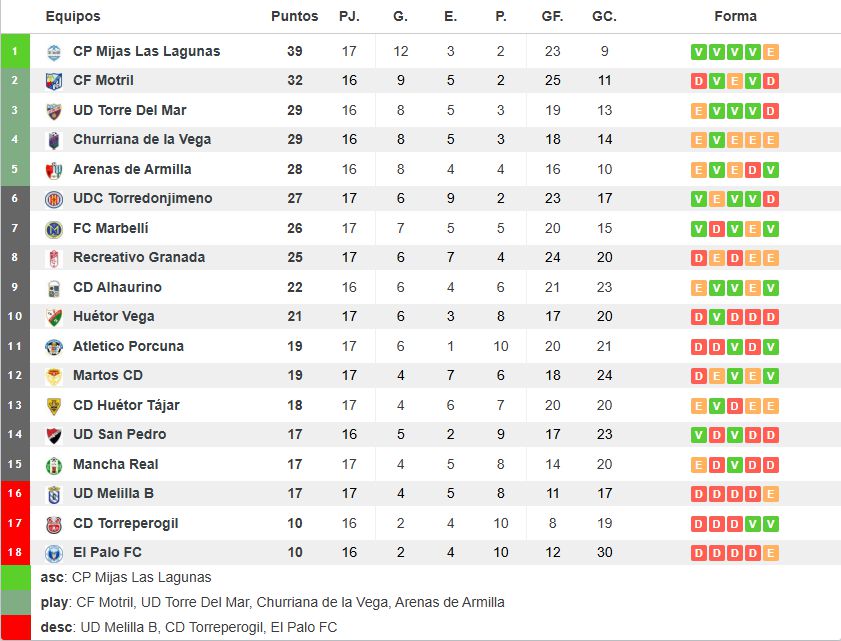Click Martos CD's latest form result badge

[x=770, y=376]
